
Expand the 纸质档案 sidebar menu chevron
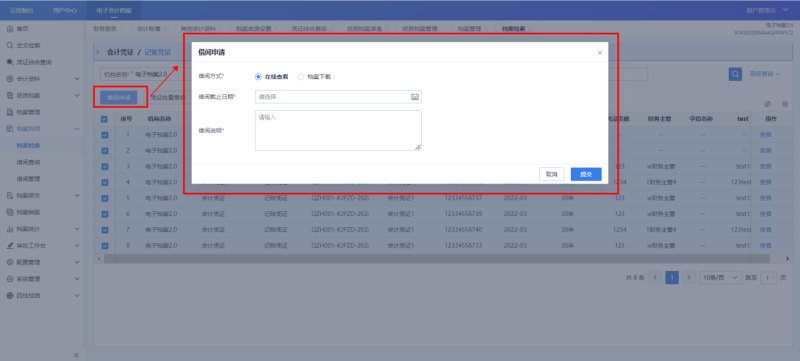[x=77, y=95]
